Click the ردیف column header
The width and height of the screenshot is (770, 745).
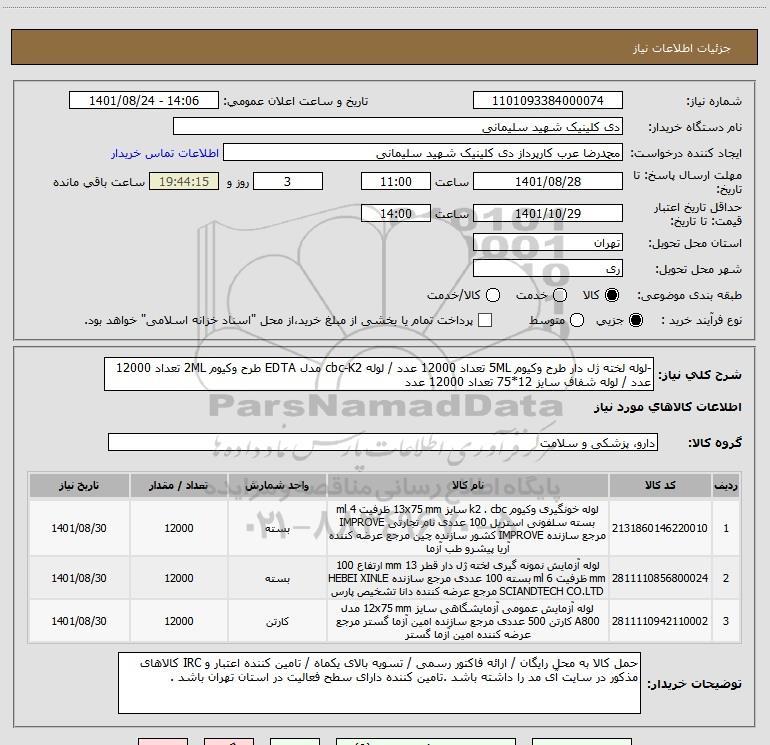coord(726,486)
